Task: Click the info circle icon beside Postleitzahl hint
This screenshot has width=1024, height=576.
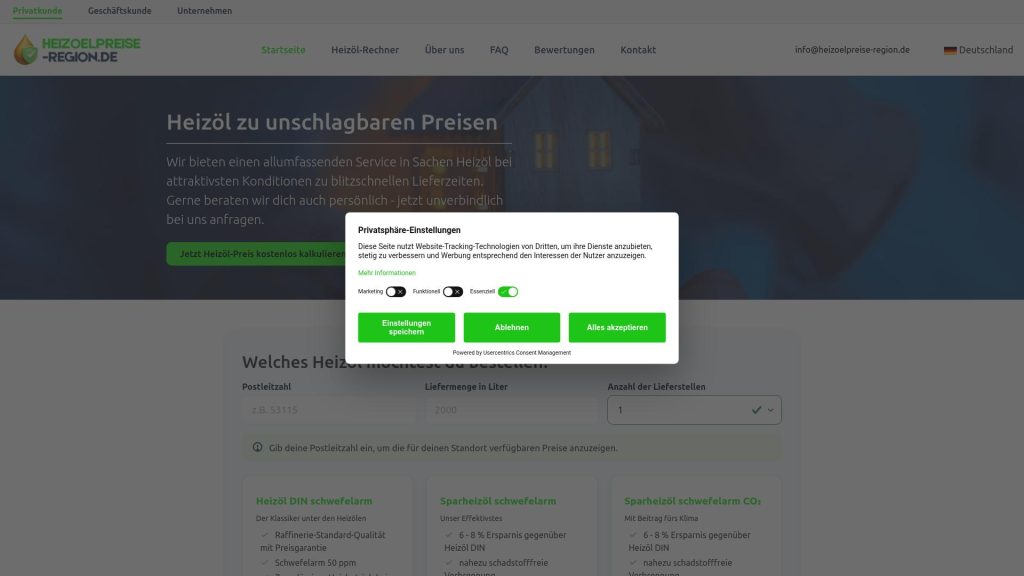Action: [257, 447]
